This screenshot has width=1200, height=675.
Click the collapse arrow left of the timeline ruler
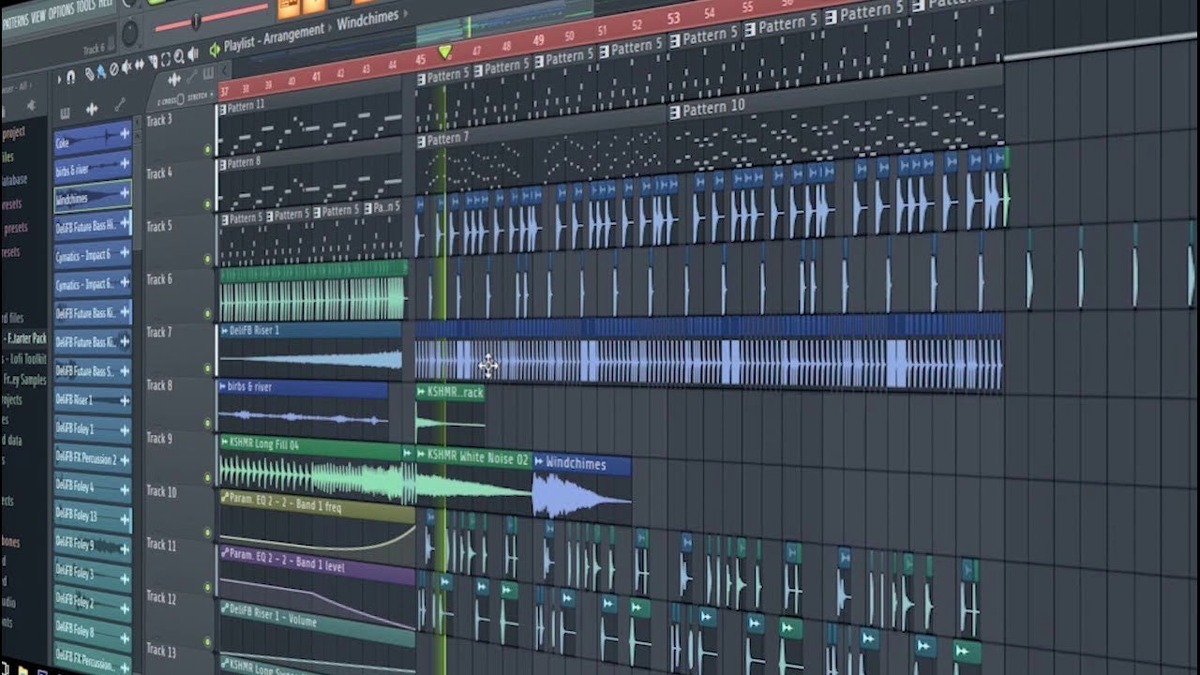pyautogui.click(x=224, y=71)
